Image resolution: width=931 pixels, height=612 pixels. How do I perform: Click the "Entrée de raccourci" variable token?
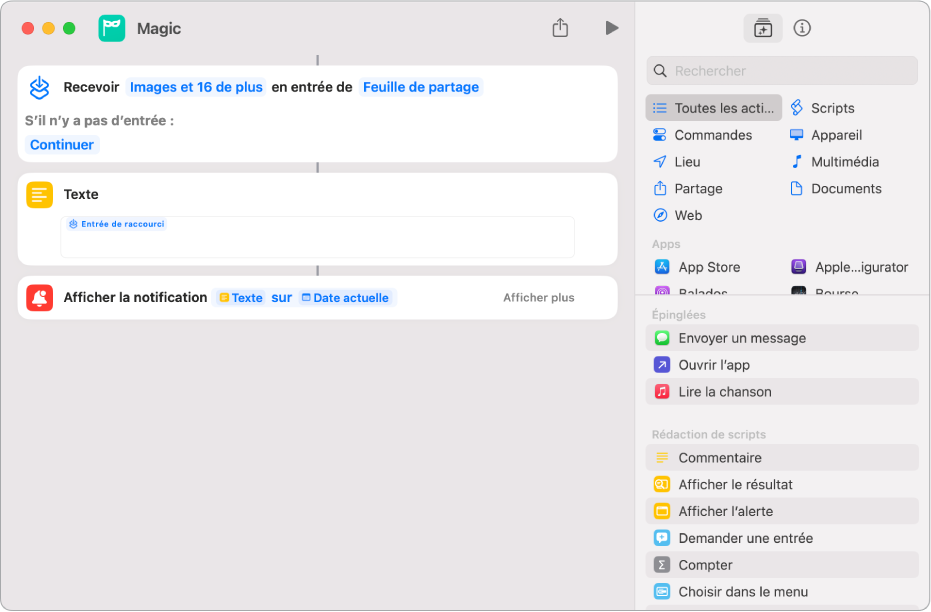point(116,224)
